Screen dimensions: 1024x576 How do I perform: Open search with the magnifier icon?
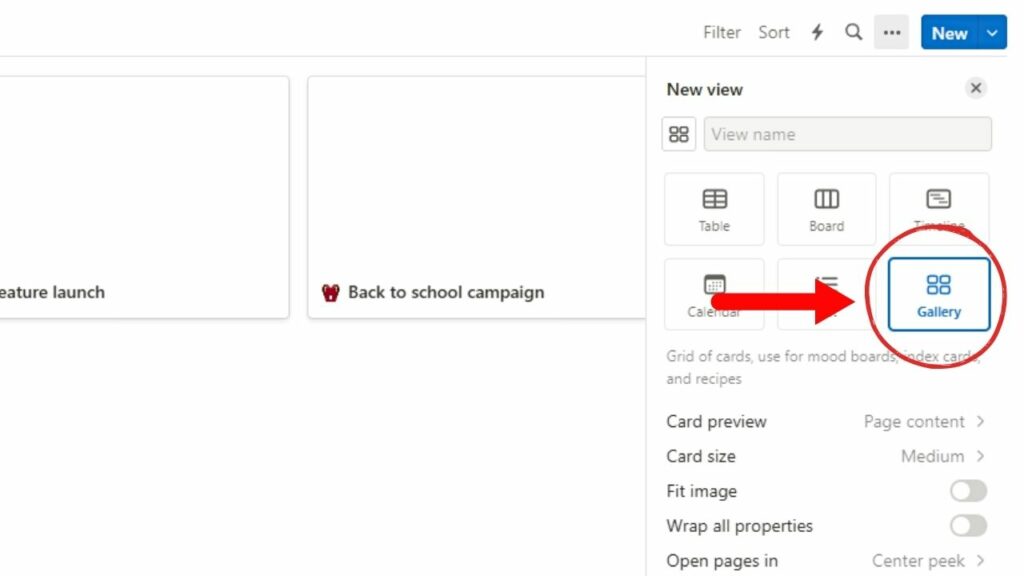[x=853, y=32]
